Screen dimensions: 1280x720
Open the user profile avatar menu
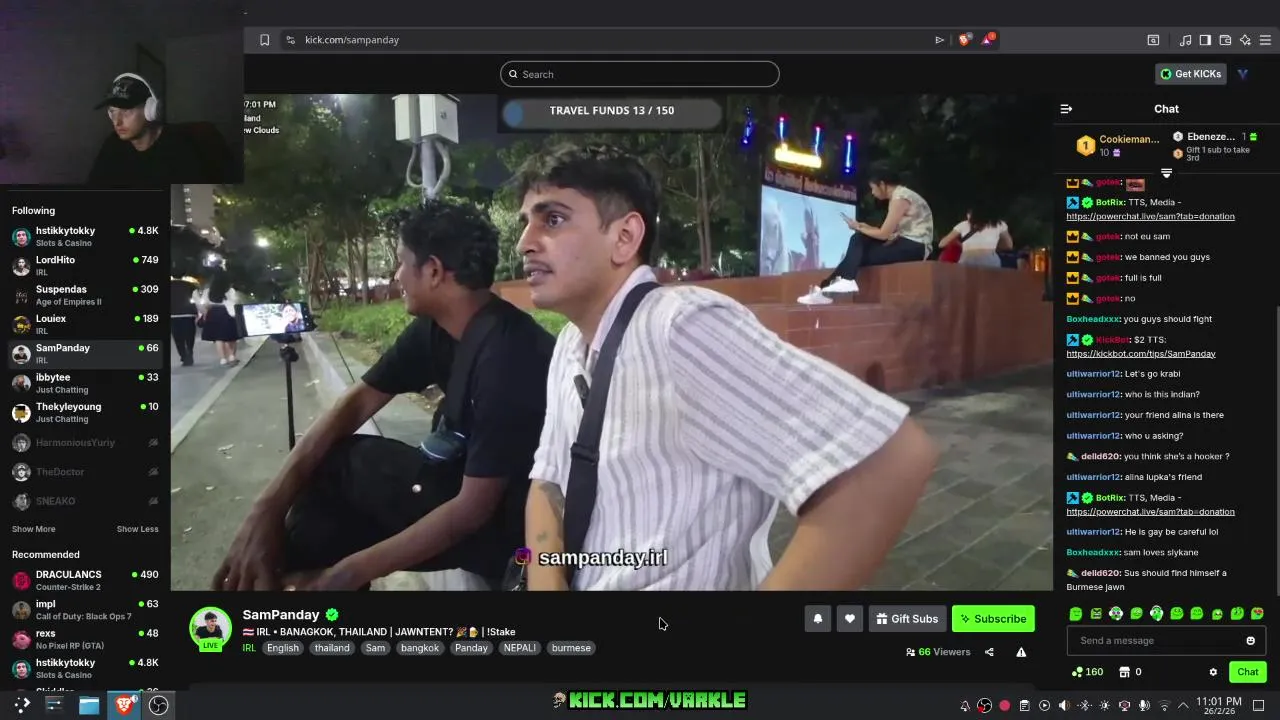pyautogui.click(x=1243, y=74)
